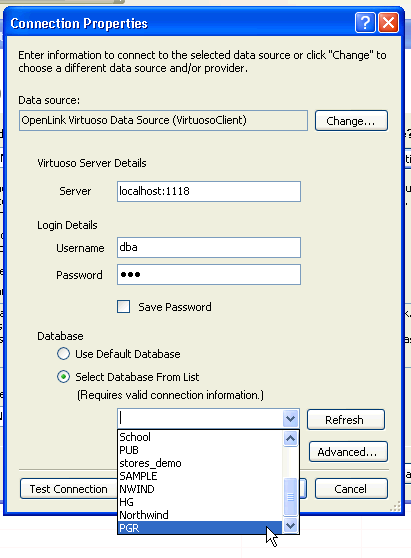The height and width of the screenshot is (558, 411).
Task: Enable the Save Password checkbox
Action: tap(123, 306)
